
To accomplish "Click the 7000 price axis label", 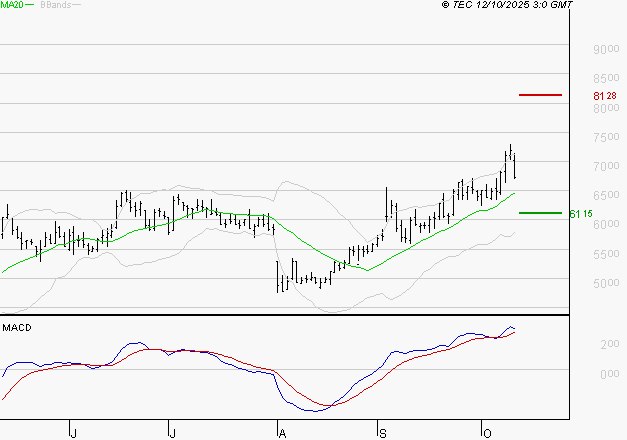I will coord(606,166).
